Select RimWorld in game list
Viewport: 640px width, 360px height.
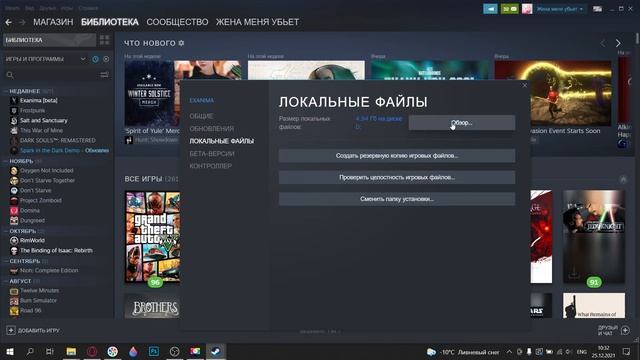32,240
